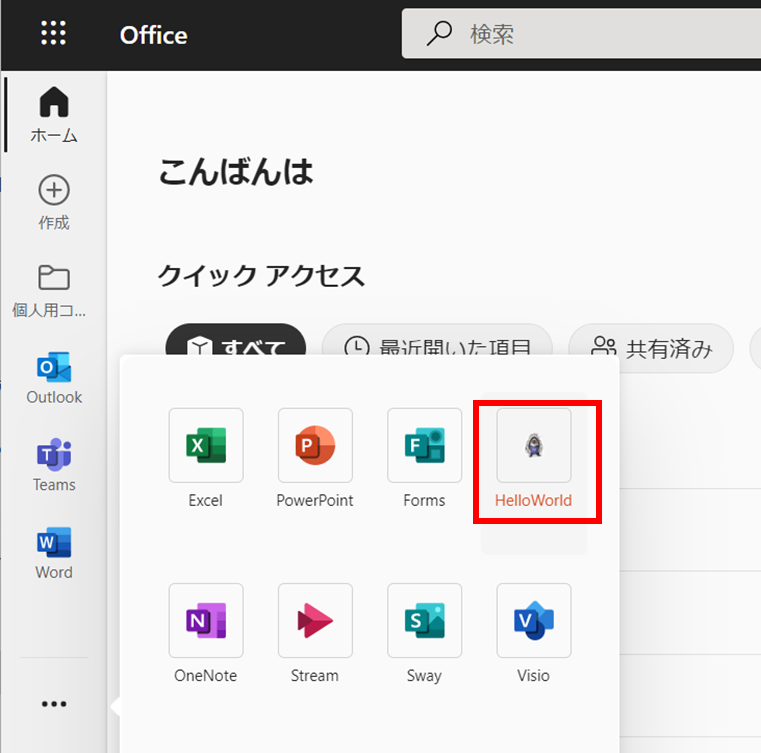Click the Sway text label
Screen dimensions: 761x753
[424, 675]
